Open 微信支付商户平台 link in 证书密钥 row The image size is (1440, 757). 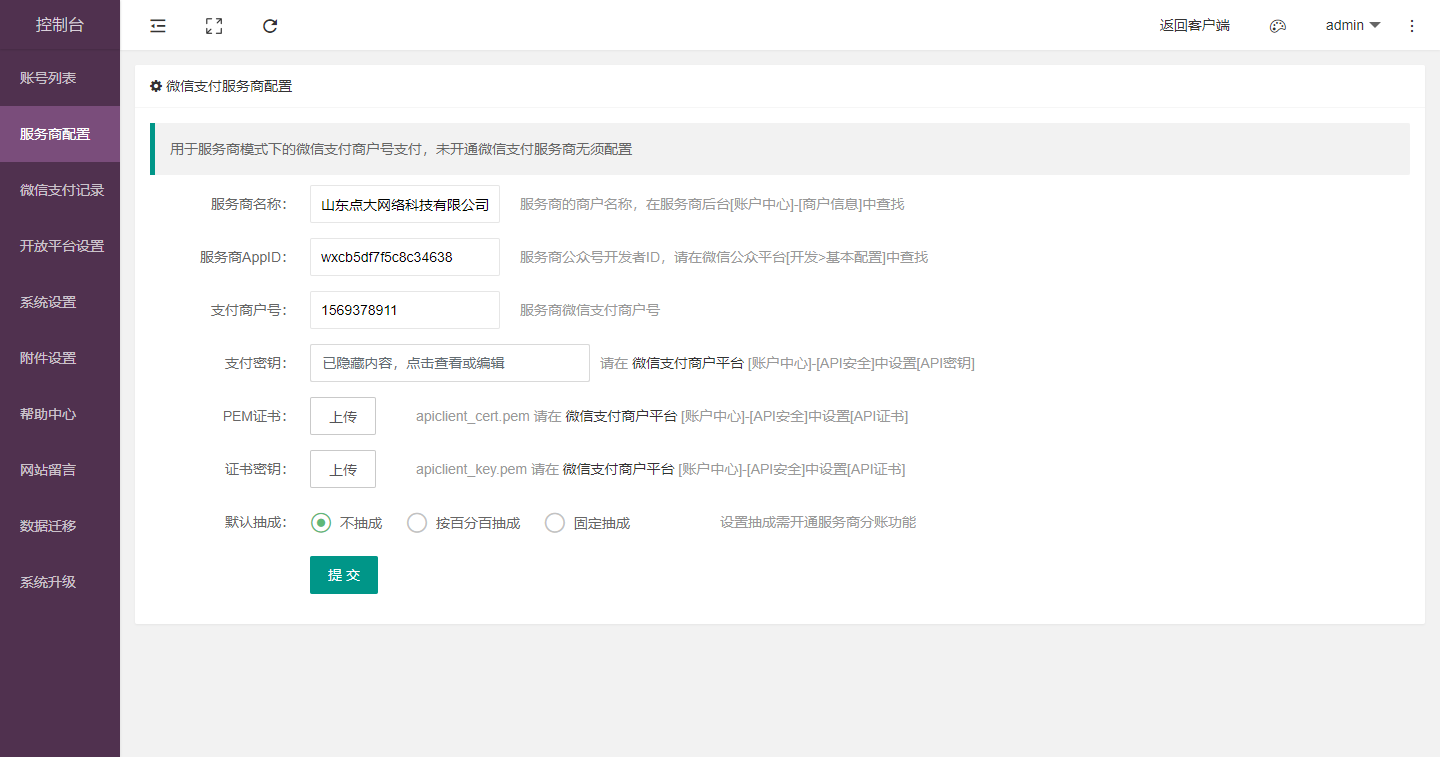pos(618,469)
